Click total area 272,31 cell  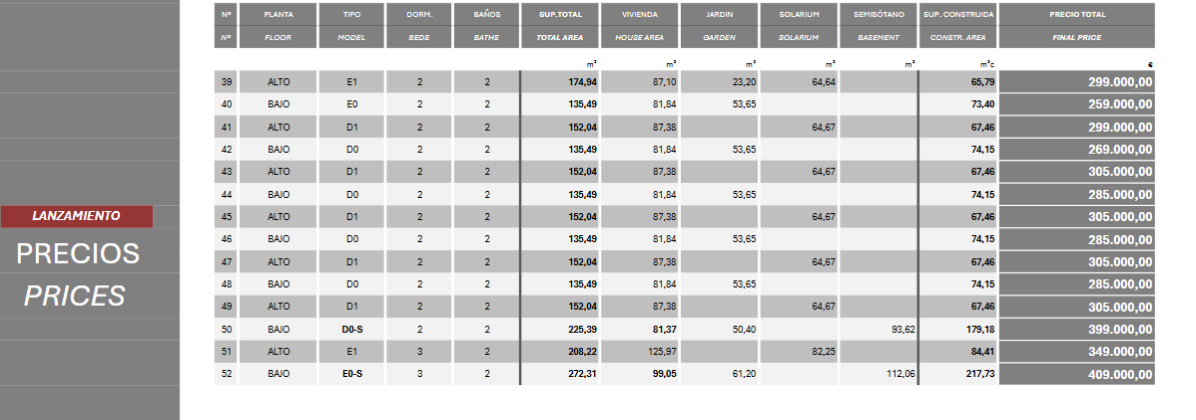click(x=559, y=374)
